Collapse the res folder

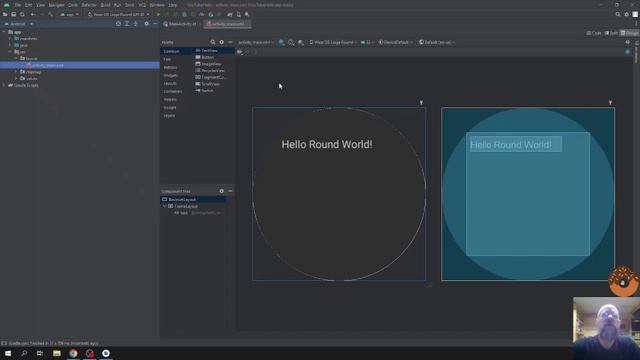[x=11, y=52]
